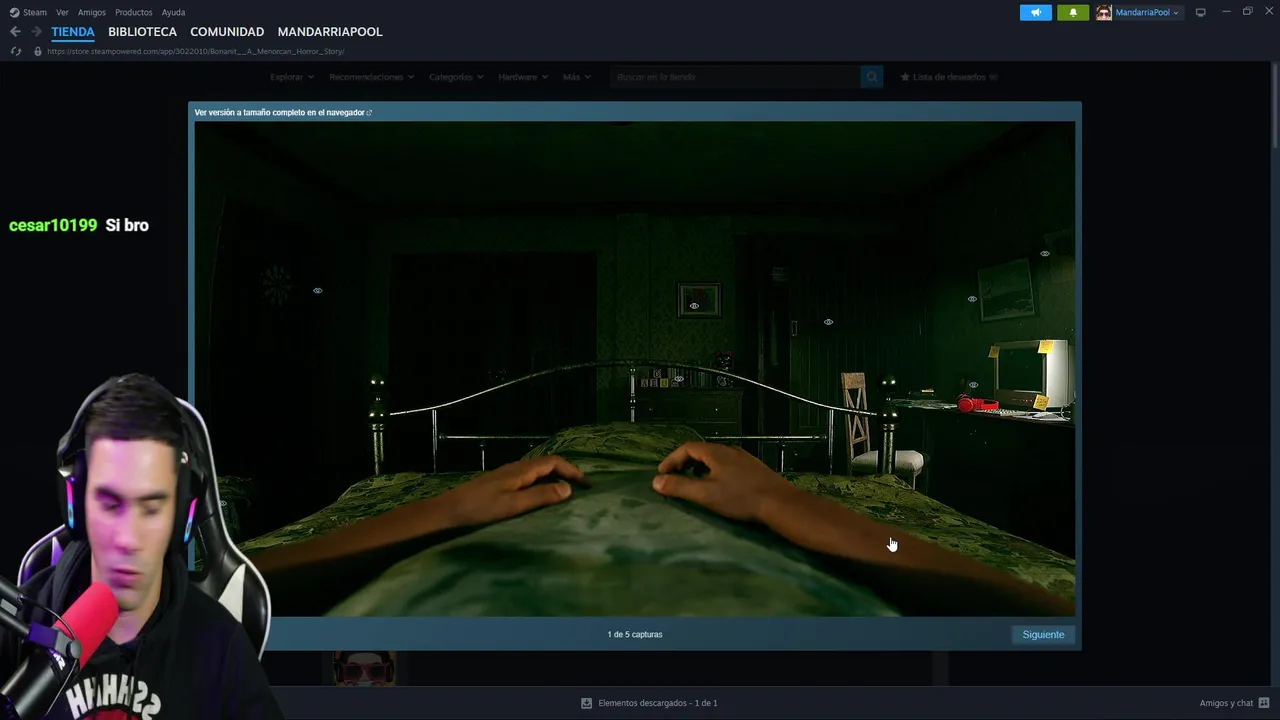
Task: Reload the store page
Action: [15, 51]
